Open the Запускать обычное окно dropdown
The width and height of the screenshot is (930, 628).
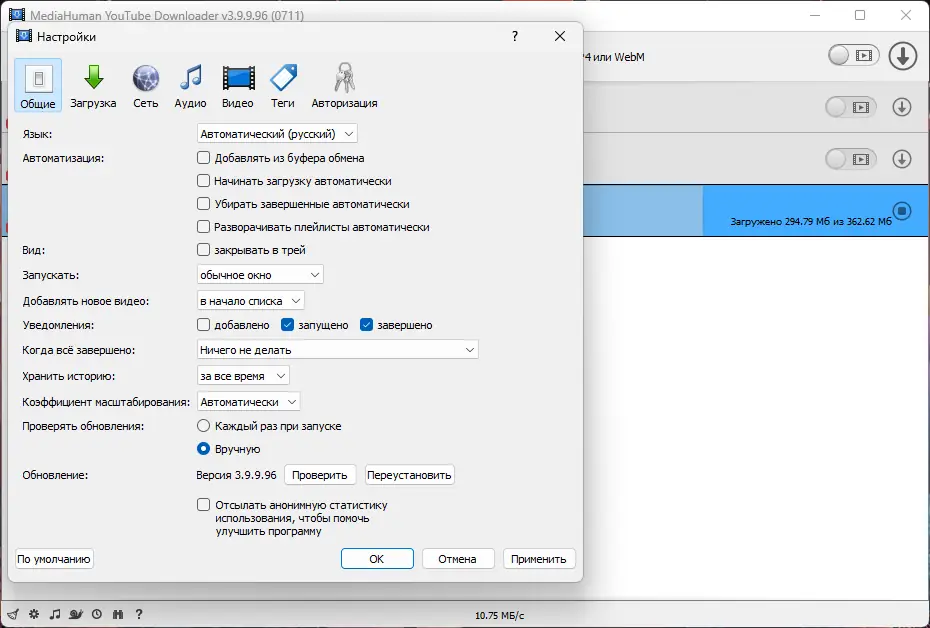[260, 275]
